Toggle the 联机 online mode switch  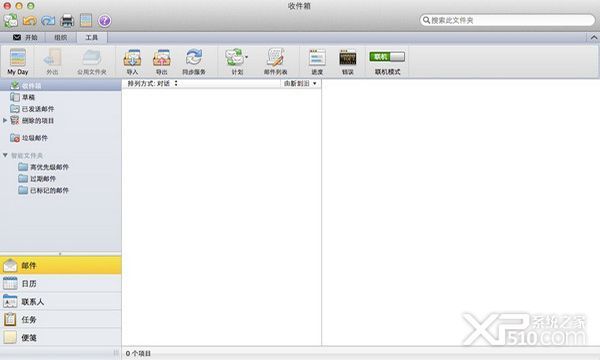(387, 57)
